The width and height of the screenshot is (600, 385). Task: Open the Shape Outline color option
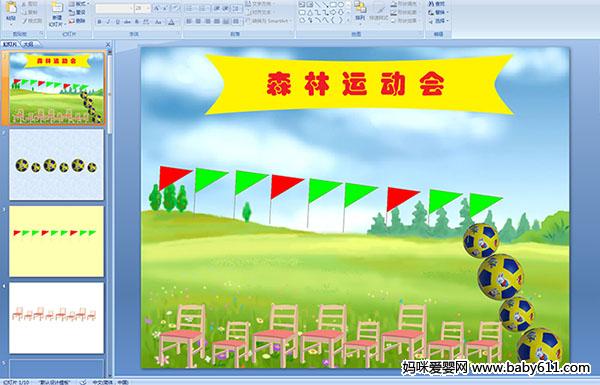[406, 12]
